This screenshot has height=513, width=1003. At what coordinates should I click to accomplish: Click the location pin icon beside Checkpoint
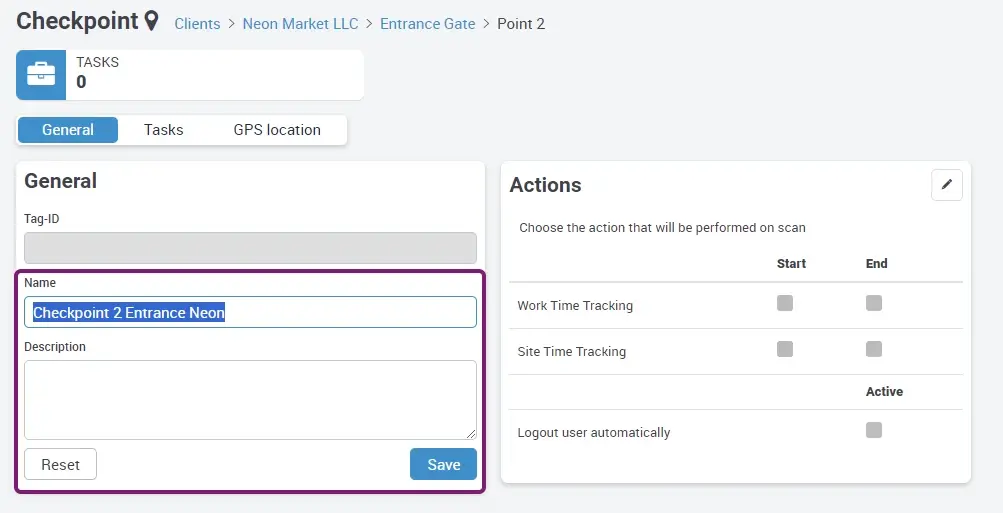[152, 21]
